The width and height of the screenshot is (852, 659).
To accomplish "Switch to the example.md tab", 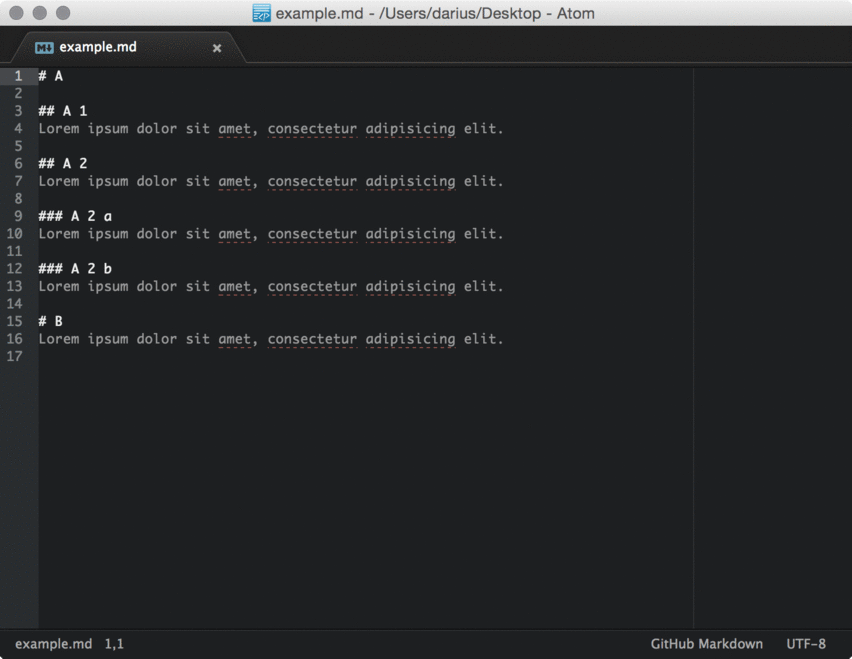I will pyautogui.click(x=98, y=47).
